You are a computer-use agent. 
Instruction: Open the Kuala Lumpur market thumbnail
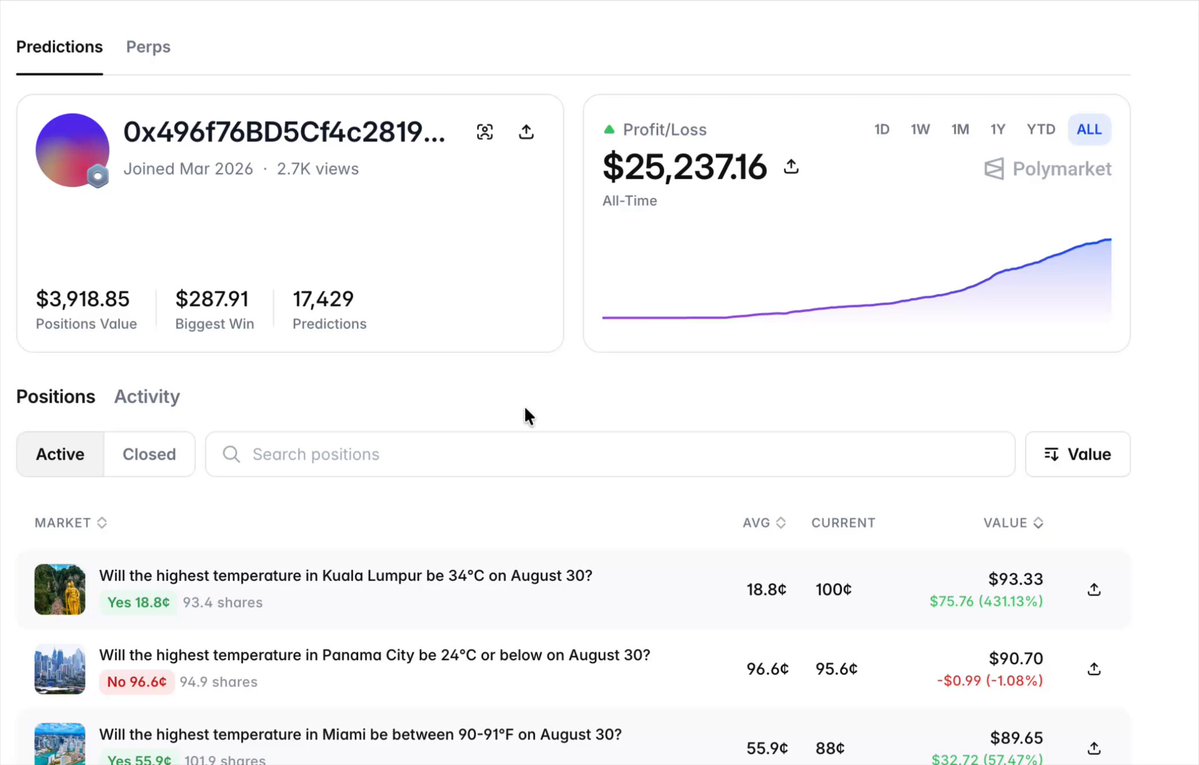click(x=60, y=589)
